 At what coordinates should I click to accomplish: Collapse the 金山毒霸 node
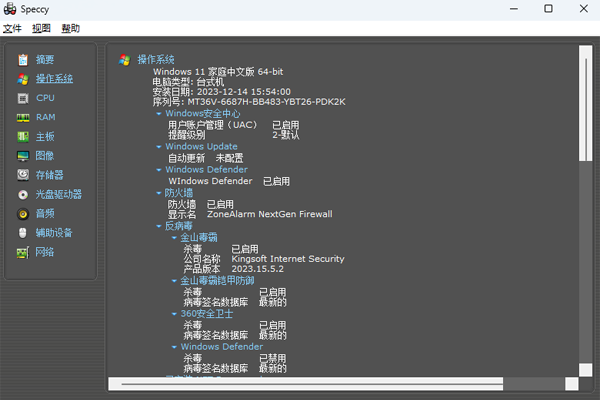pos(174,238)
